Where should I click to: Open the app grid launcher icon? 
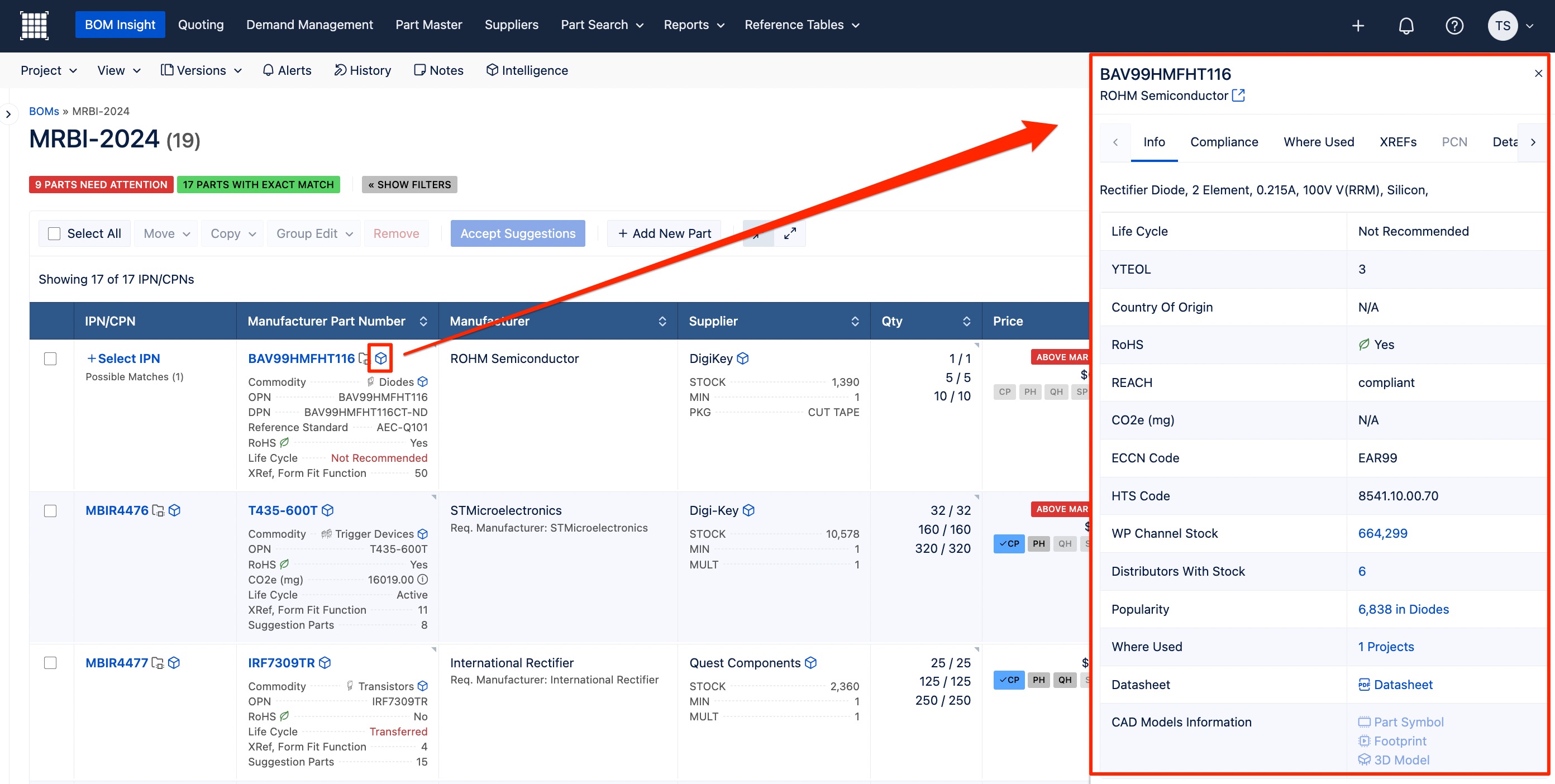click(35, 25)
